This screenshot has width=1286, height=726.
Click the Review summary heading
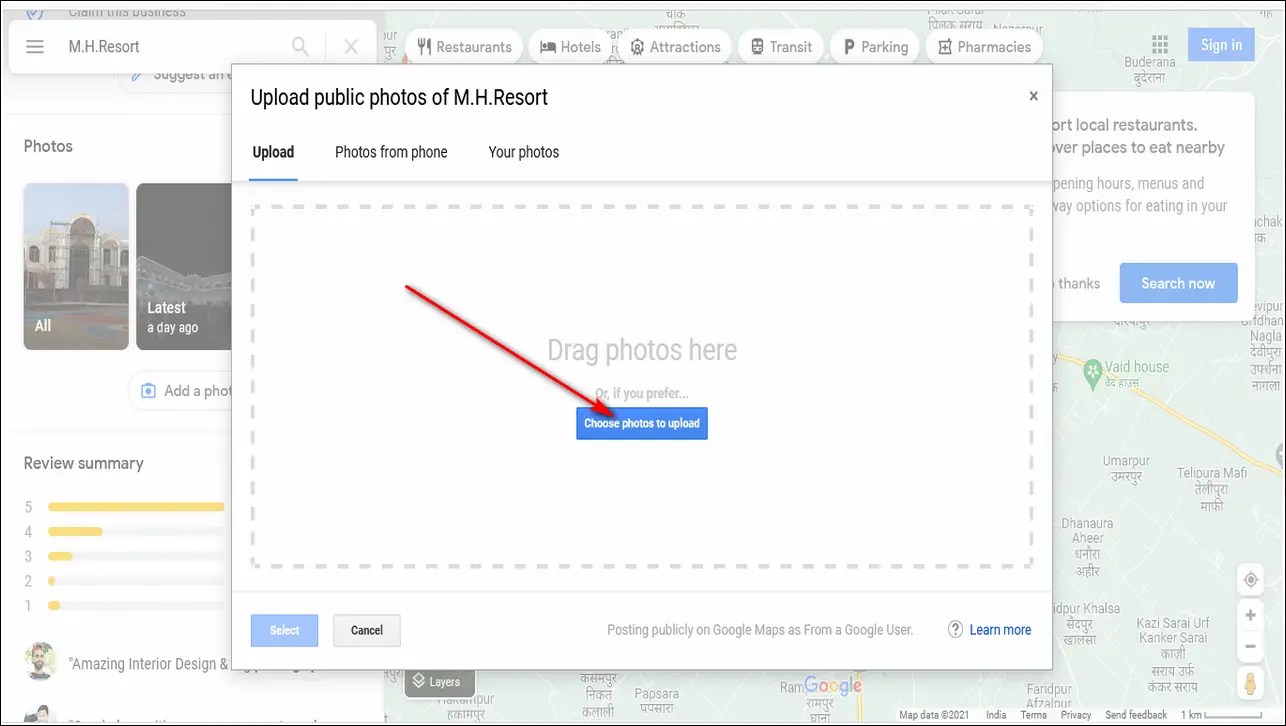84,463
